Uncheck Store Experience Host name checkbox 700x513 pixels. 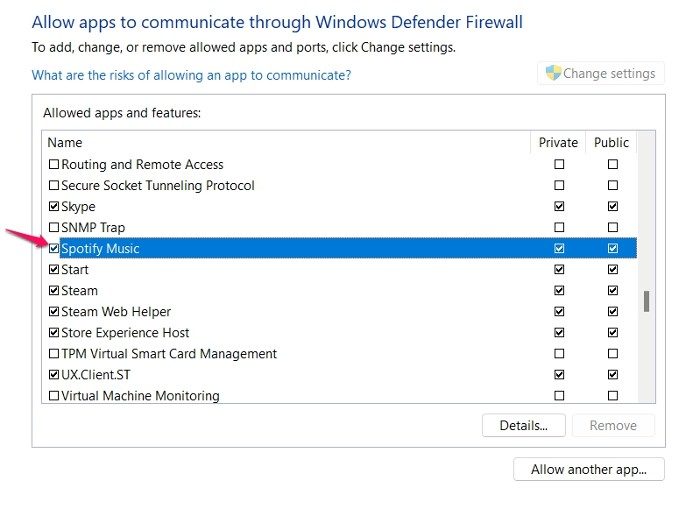click(54, 332)
